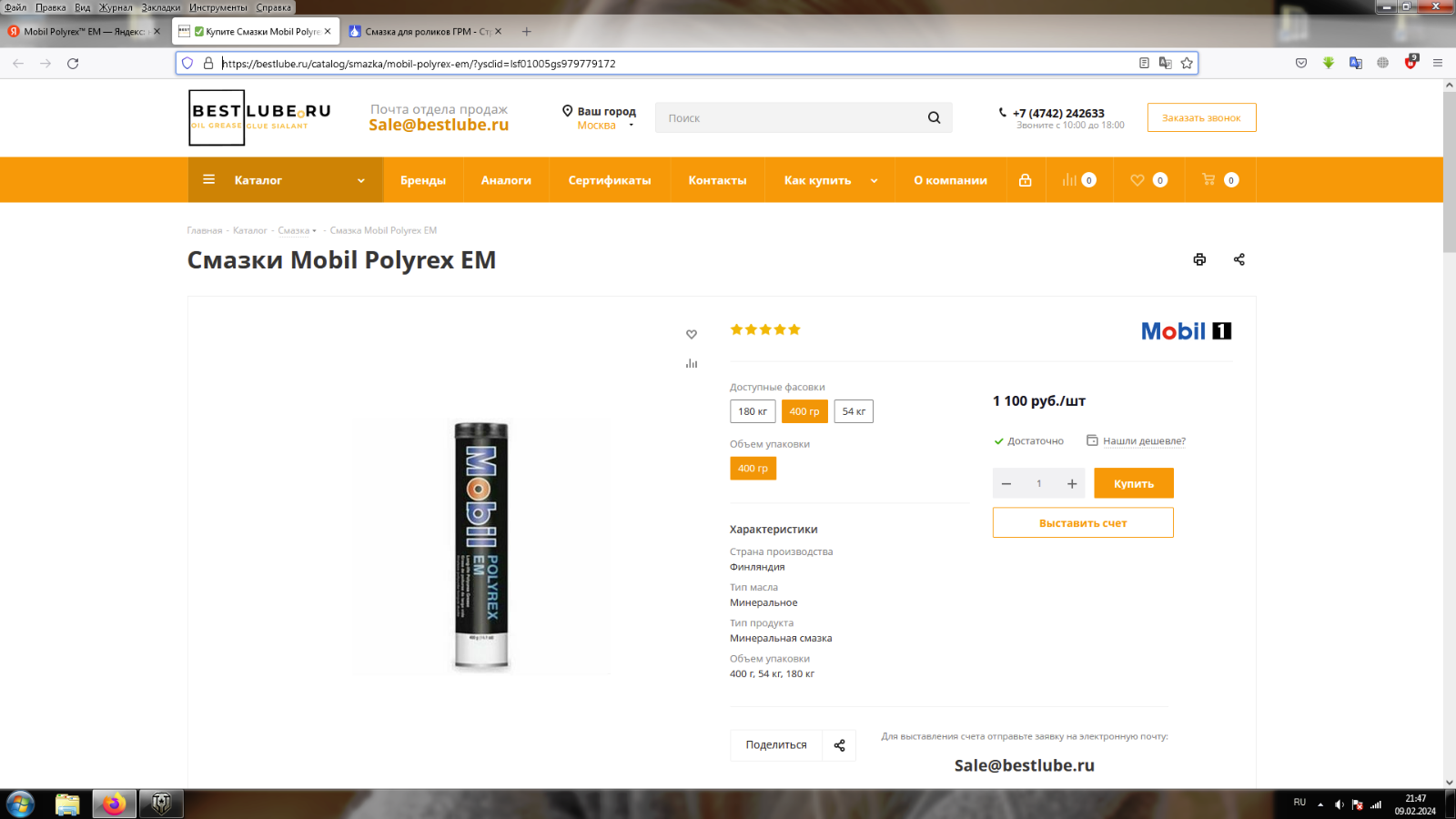1456x819 pixels.
Task: Open the Аналоги menu item
Action: tap(506, 180)
